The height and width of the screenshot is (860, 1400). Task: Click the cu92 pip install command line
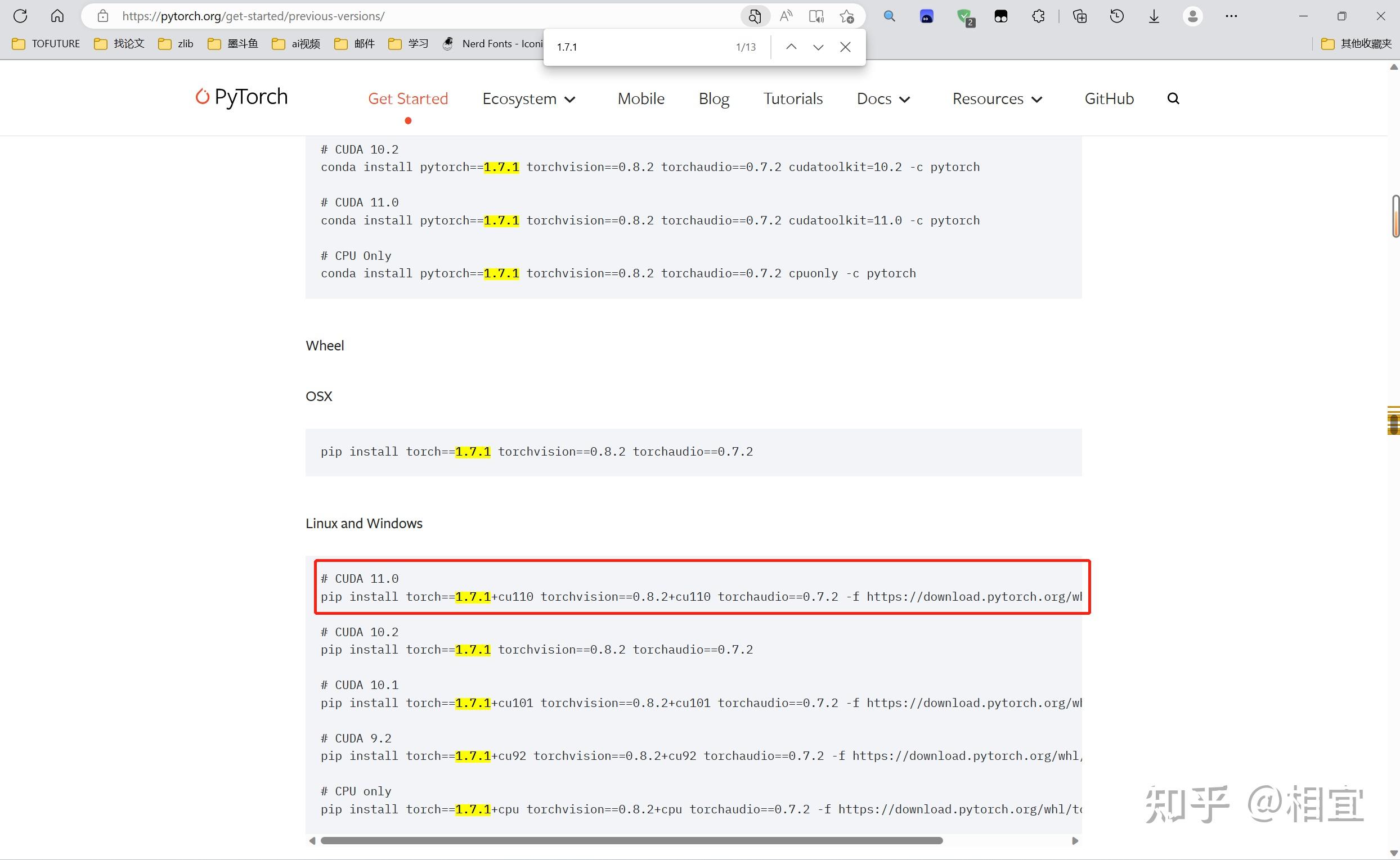point(701,756)
